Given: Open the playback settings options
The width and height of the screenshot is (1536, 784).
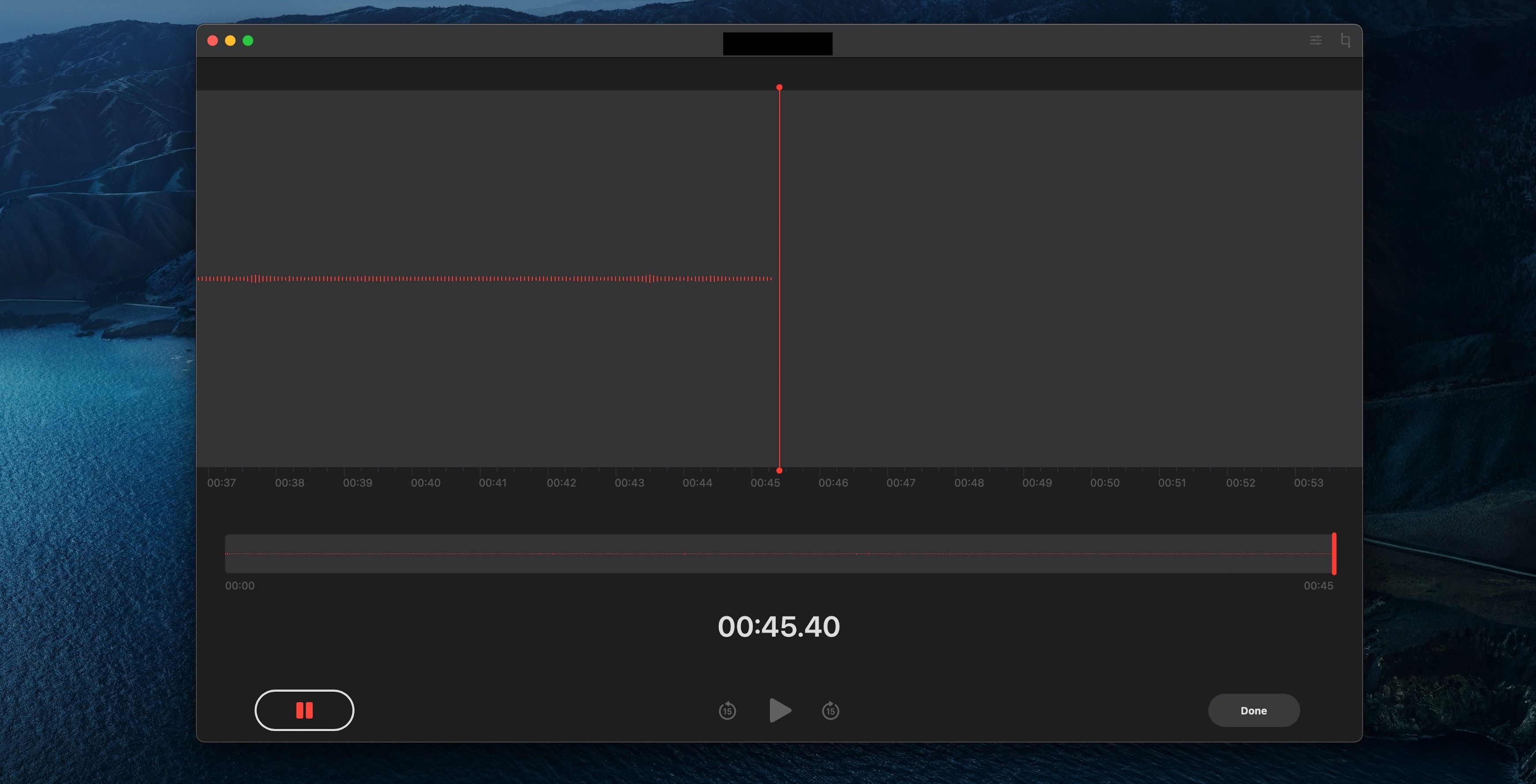Looking at the screenshot, I should (1315, 41).
